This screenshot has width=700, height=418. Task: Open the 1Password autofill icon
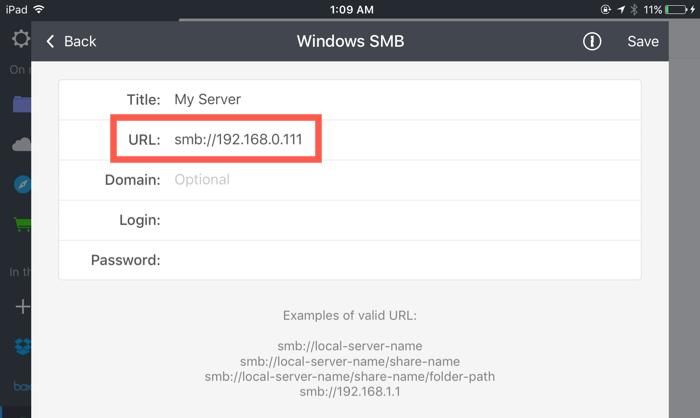[x=592, y=41]
